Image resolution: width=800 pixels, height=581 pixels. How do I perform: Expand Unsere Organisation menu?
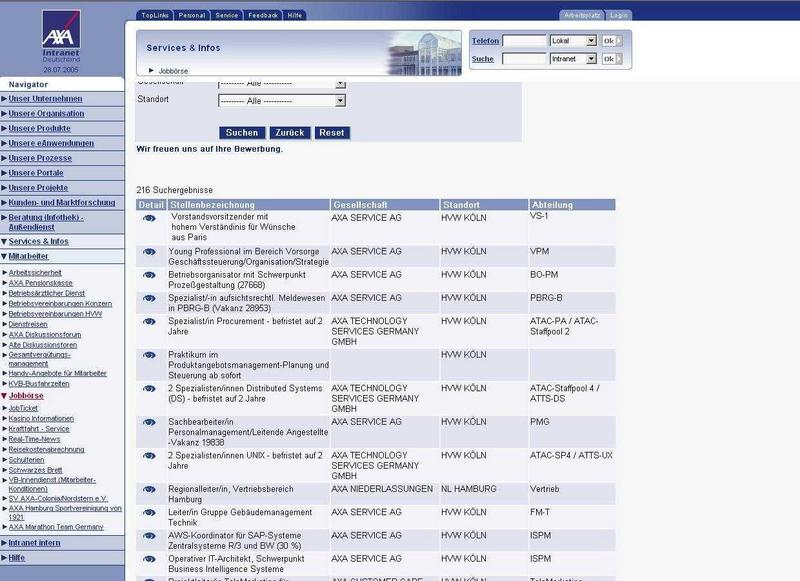(x=46, y=114)
